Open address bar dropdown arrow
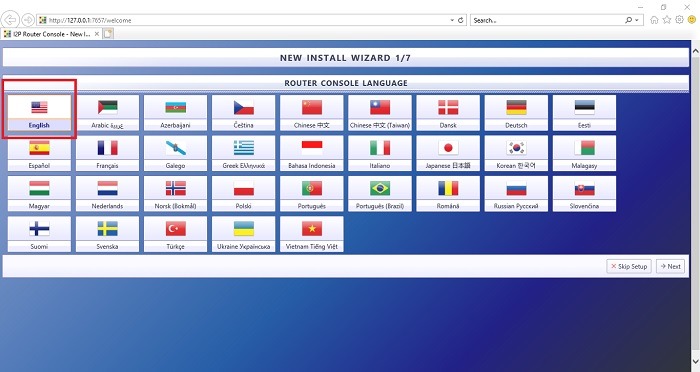This screenshot has width=700, height=372. point(452,20)
